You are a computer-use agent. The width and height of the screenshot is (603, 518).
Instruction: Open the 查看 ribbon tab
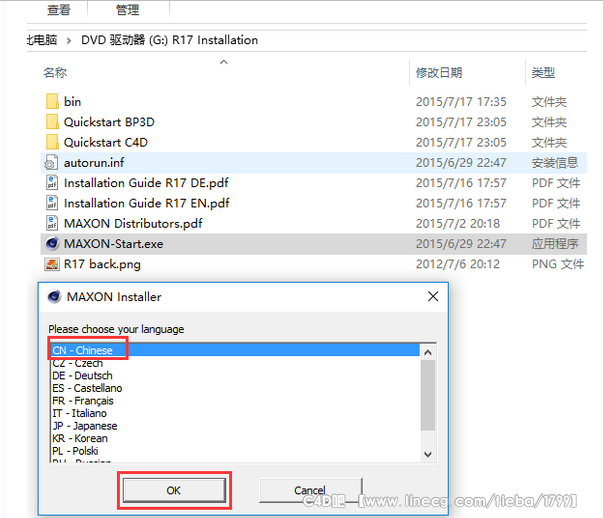tap(58, 10)
